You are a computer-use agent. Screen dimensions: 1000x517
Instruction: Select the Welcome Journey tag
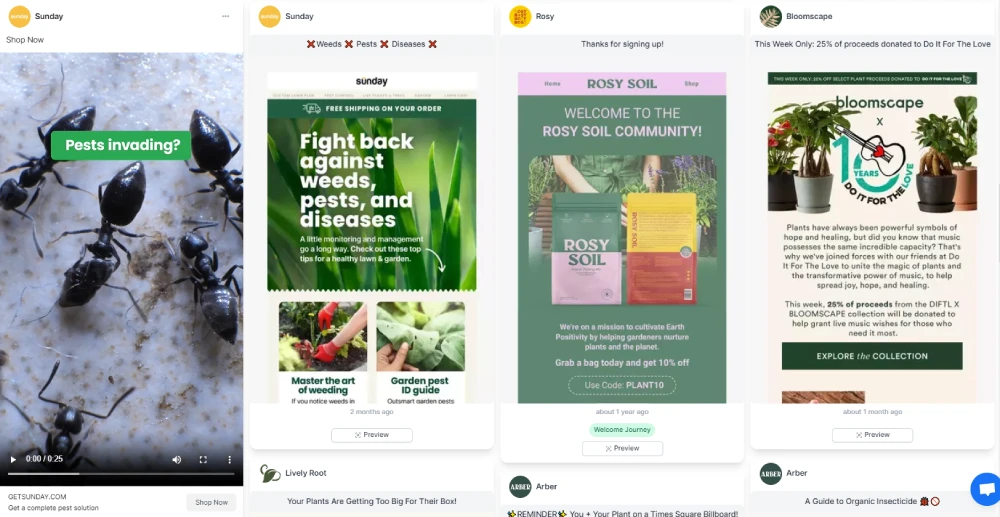pyautogui.click(x=622, y=430)
